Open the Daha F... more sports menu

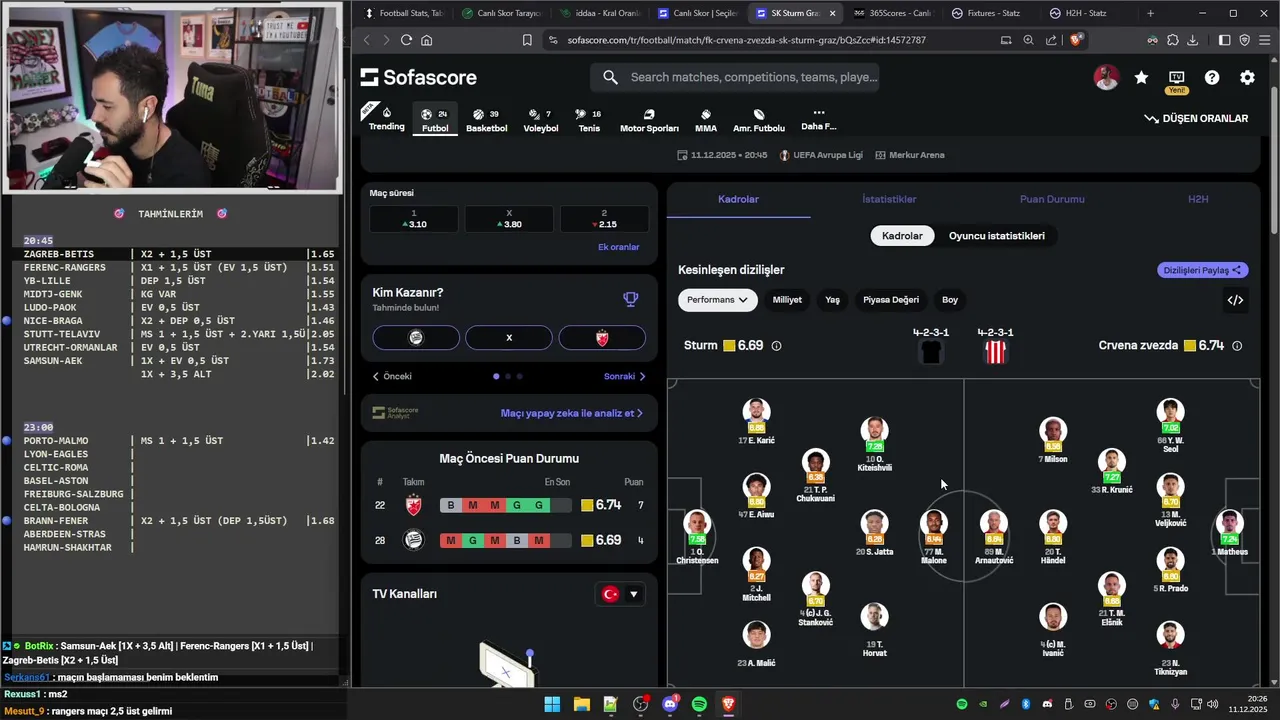tap(818, 120)
